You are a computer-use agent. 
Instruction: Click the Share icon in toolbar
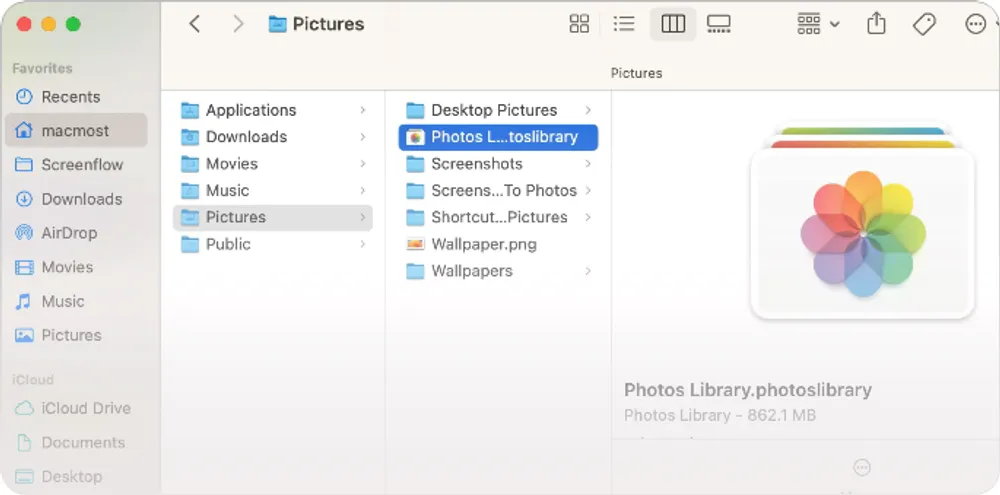[876, 24]
